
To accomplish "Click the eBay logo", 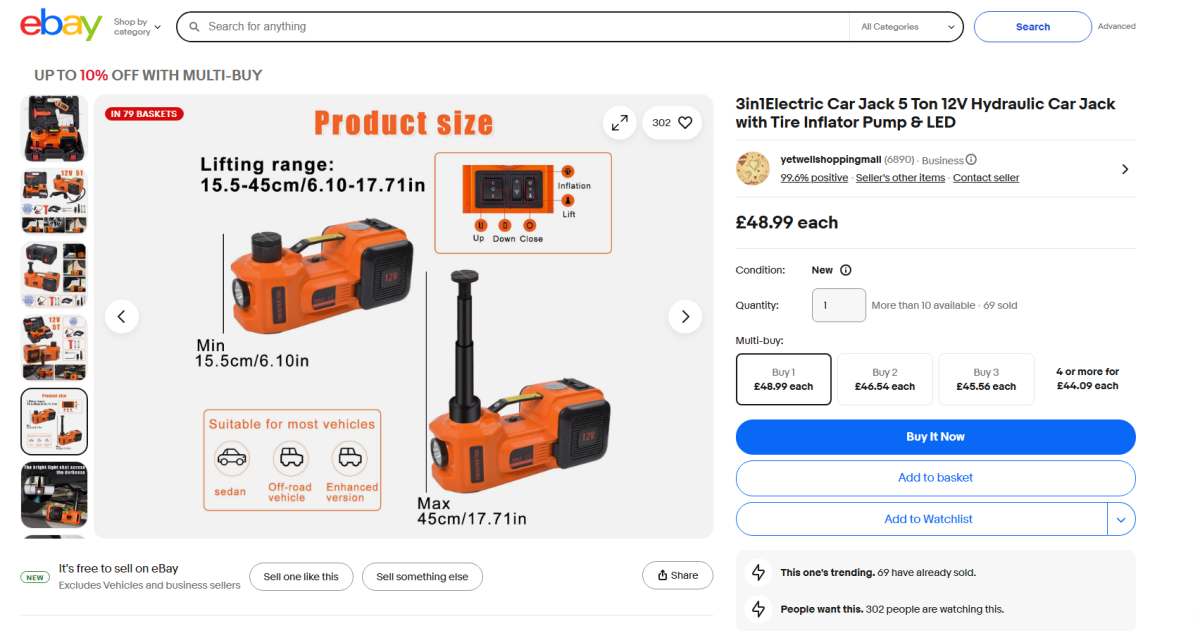I will [61, 25].
